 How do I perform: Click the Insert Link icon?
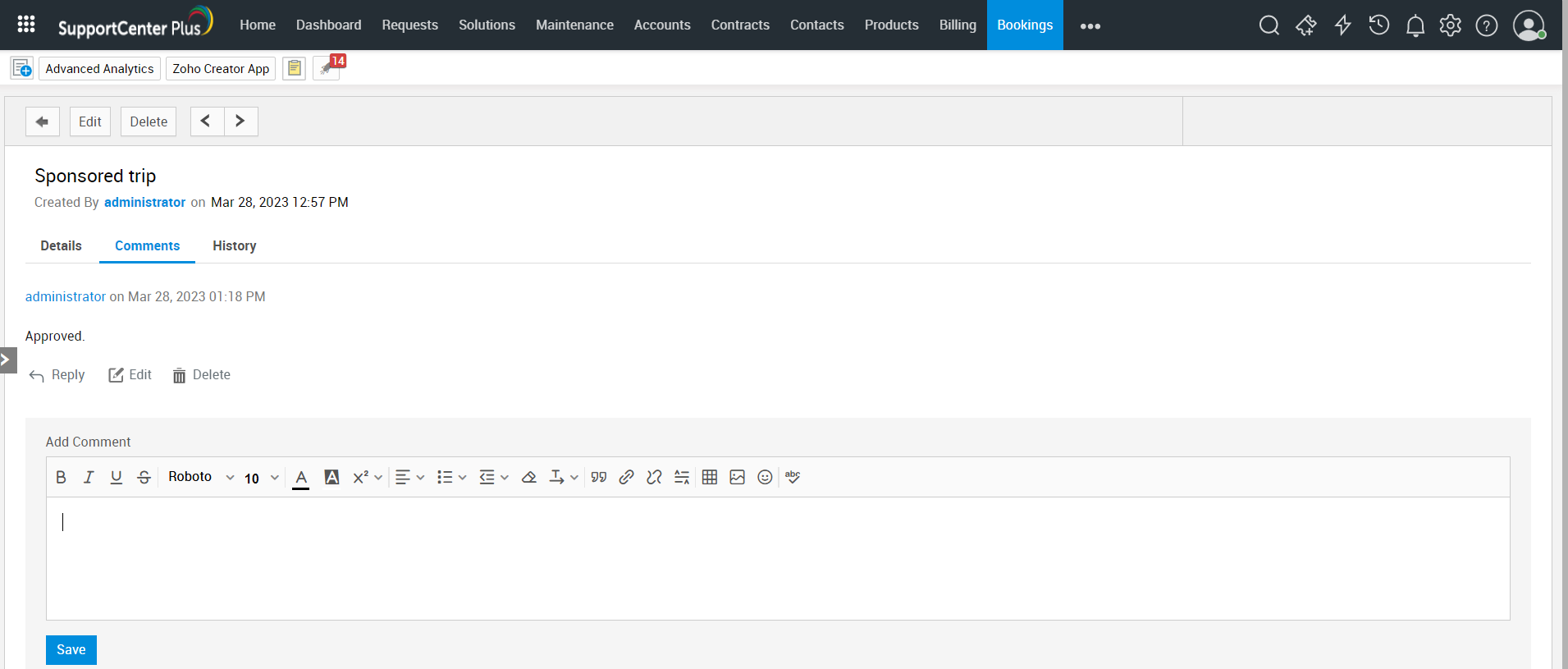point(626,477)
